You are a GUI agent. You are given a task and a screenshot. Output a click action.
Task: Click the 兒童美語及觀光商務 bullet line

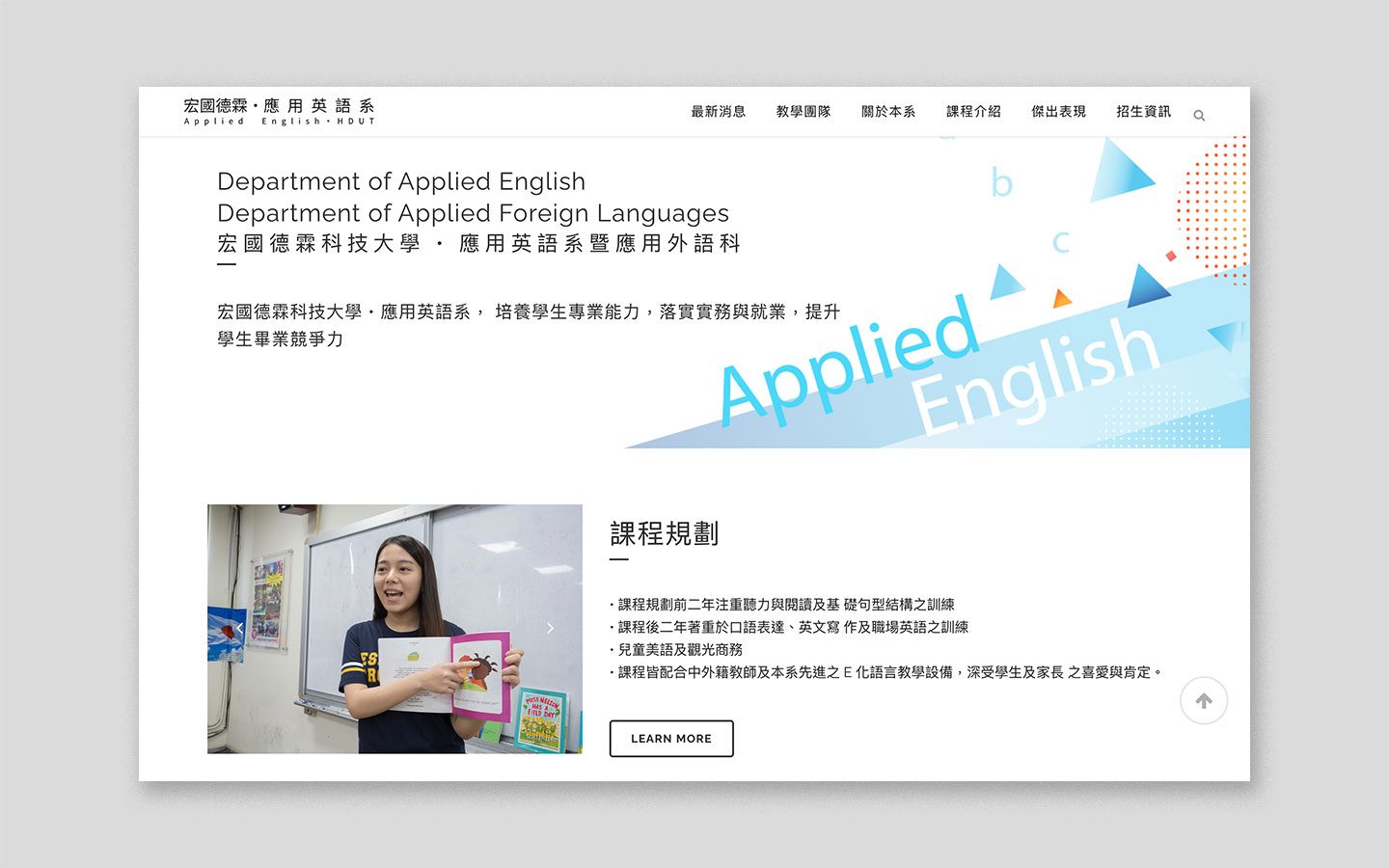pyautogui.click(x=680, y=650)
